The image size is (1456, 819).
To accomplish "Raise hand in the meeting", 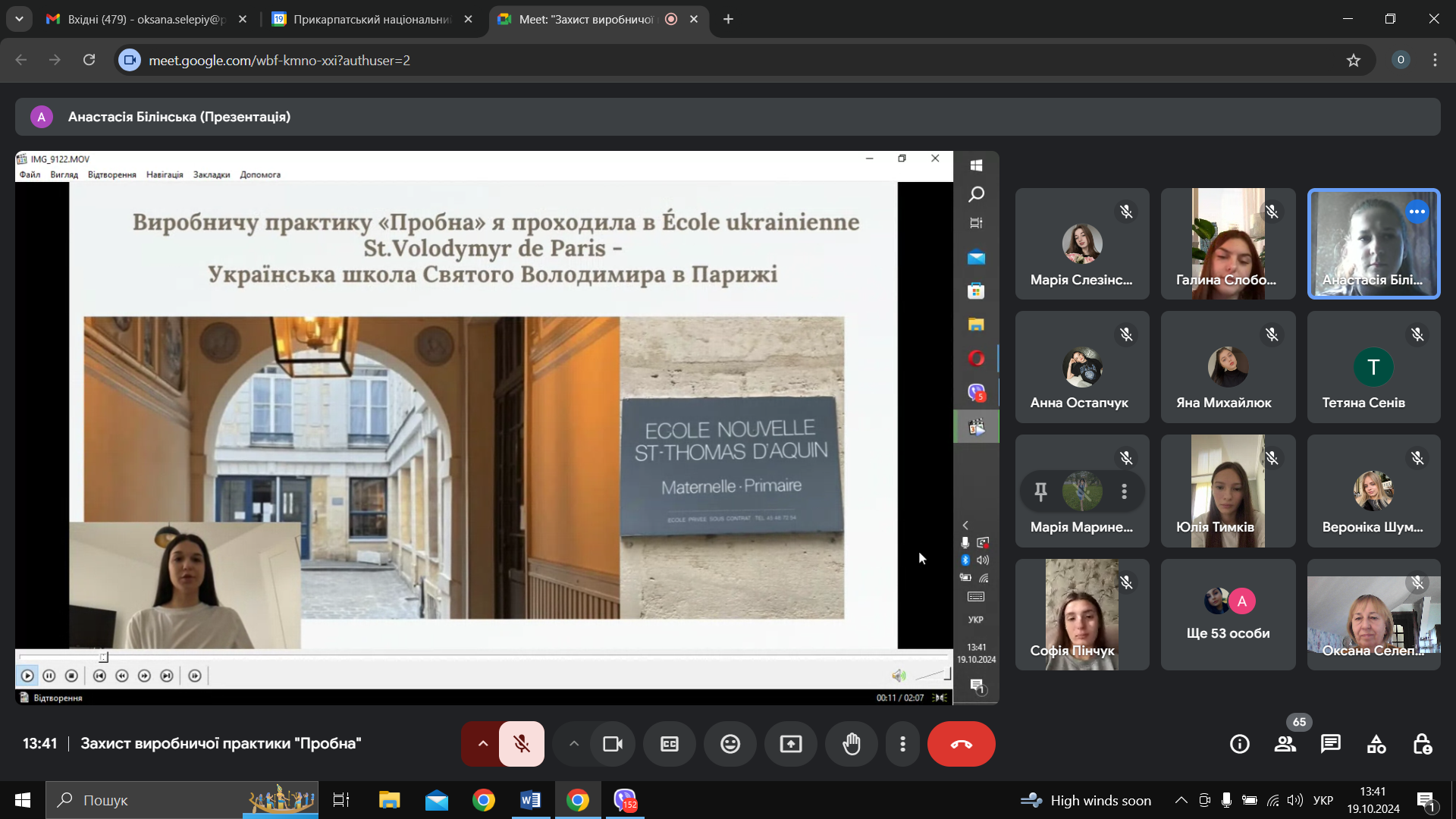I will tap(852, 744).
